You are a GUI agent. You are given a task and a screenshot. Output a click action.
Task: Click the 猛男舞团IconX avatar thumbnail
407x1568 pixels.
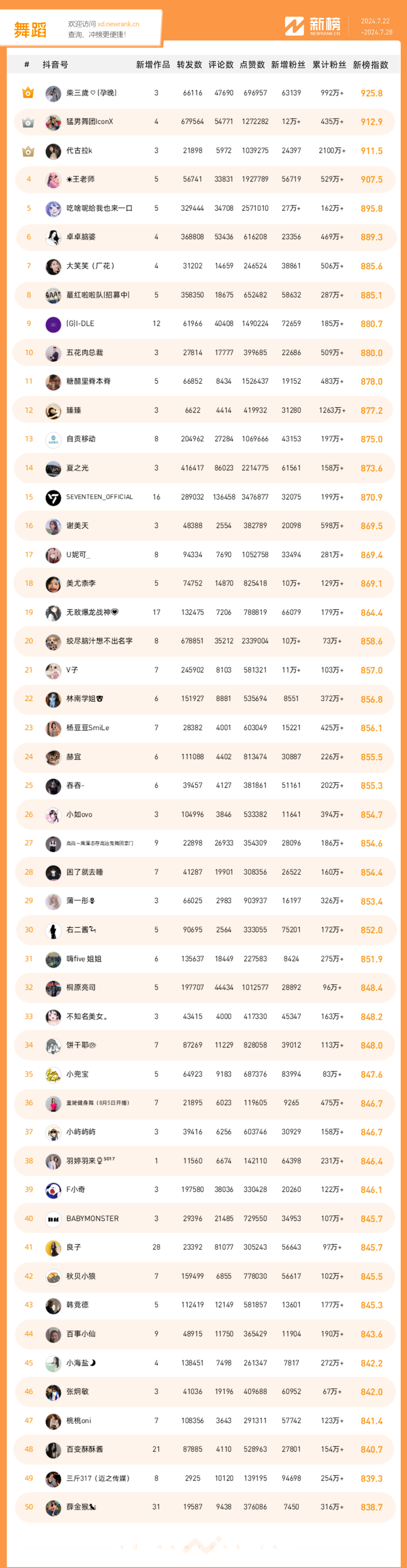point(54,122)
